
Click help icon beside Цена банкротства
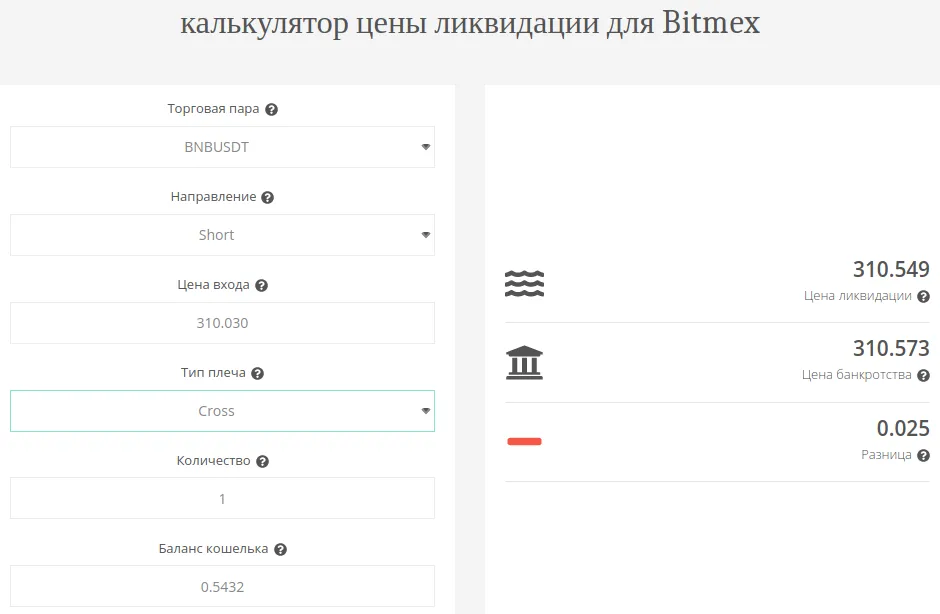tap(924, 375)
